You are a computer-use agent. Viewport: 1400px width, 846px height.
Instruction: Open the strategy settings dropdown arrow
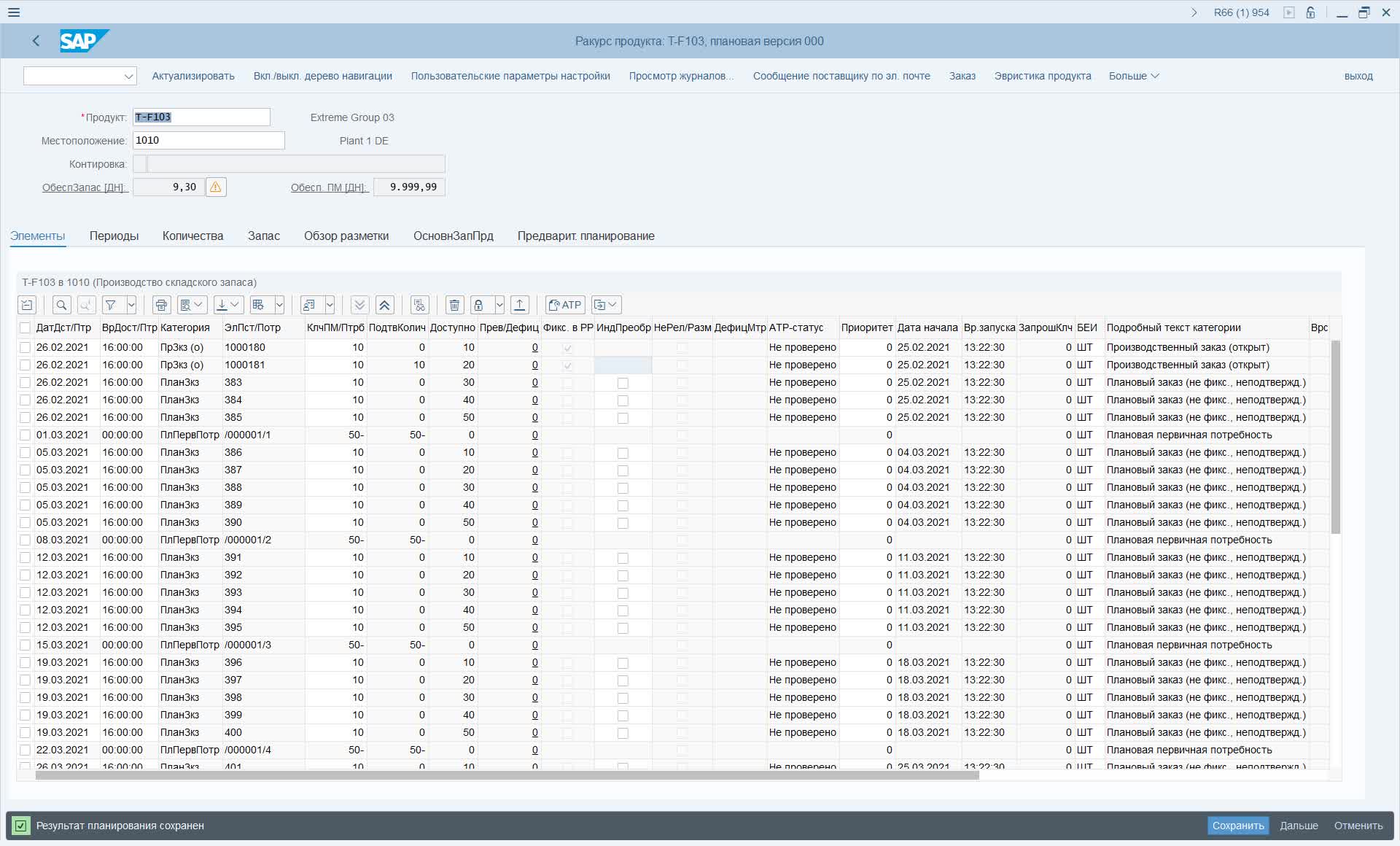pos(330,305)
